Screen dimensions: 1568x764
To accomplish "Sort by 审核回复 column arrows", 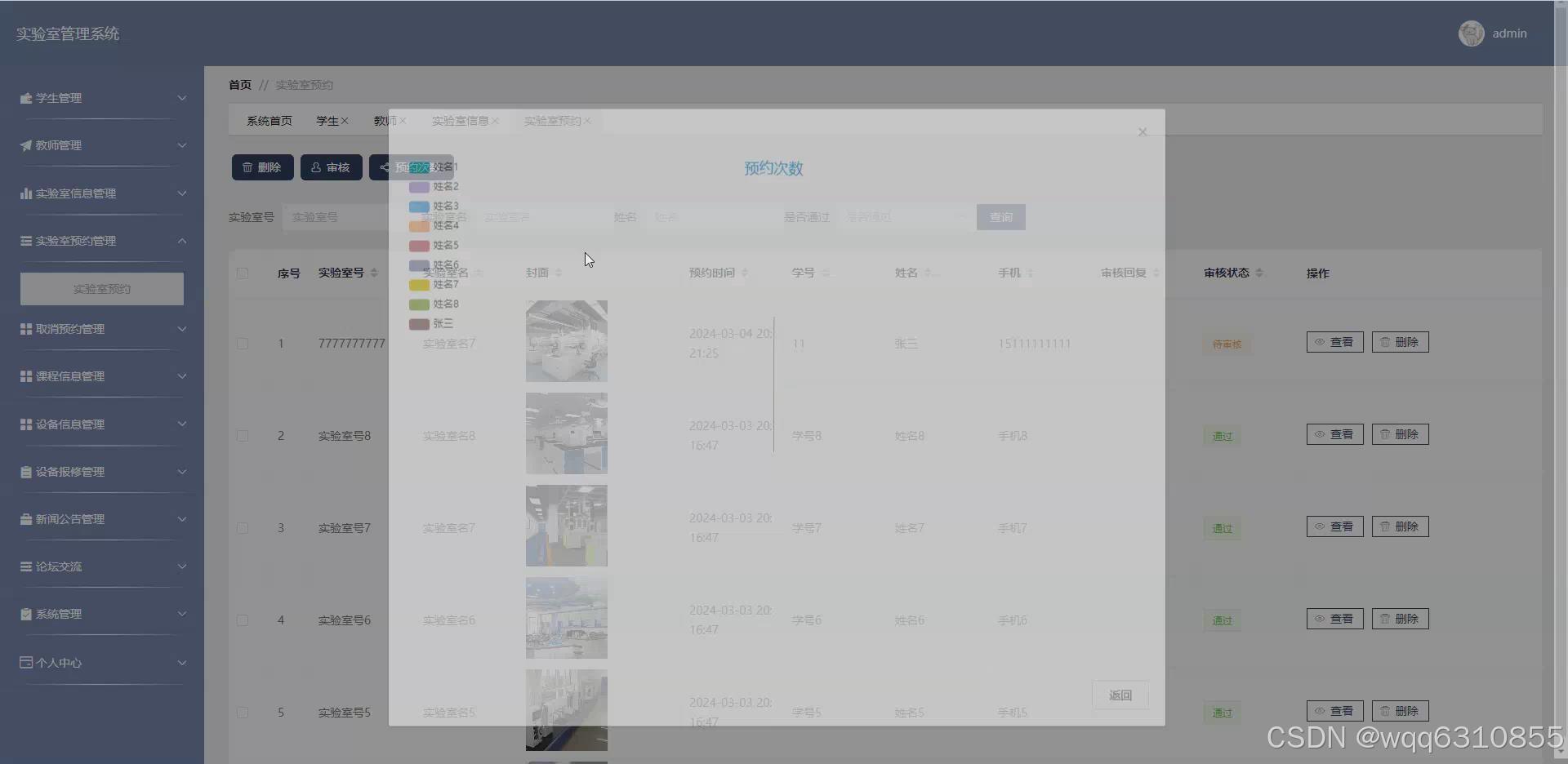I will point(1156,273).
